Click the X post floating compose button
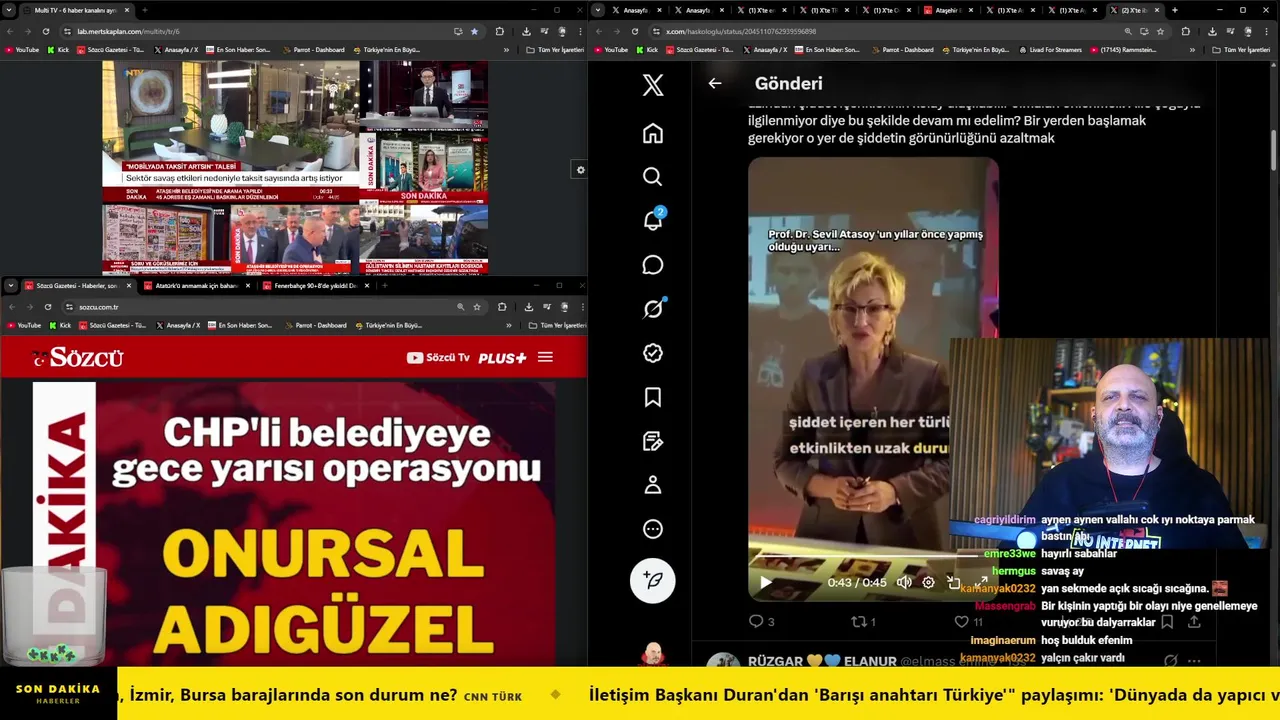 click(653, 580)
